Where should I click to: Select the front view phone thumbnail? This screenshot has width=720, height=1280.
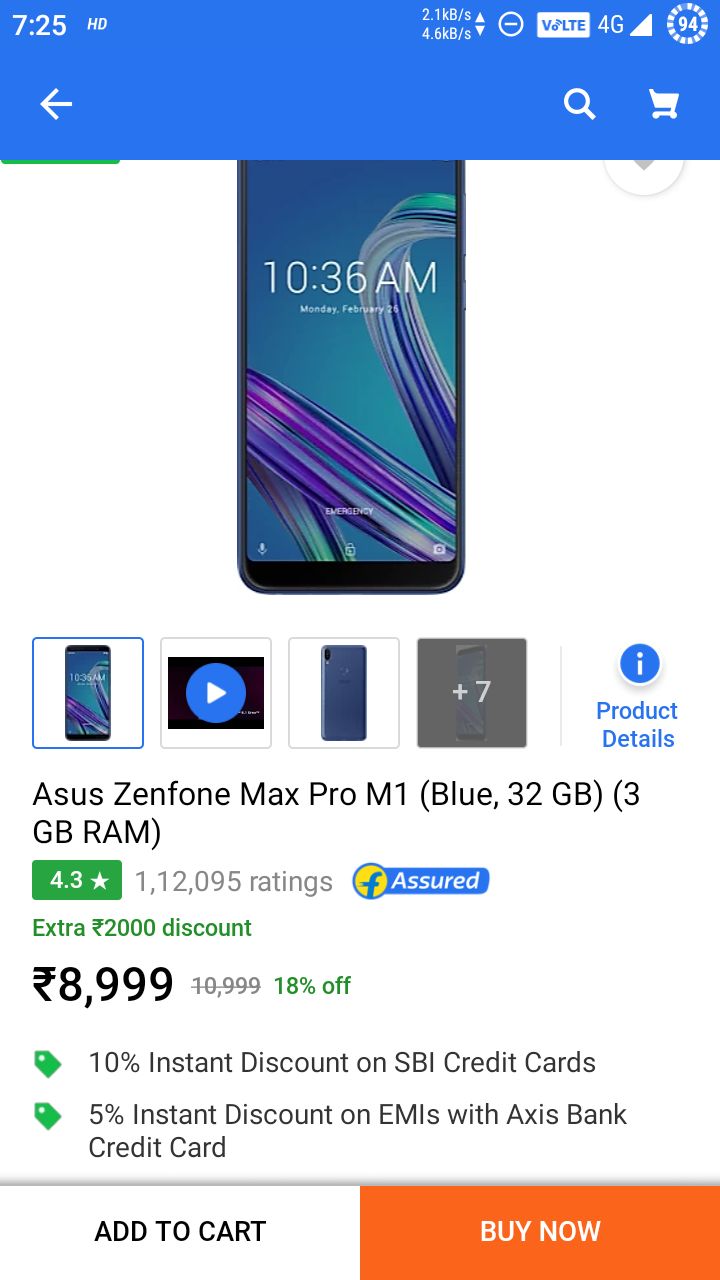(88, 693)
